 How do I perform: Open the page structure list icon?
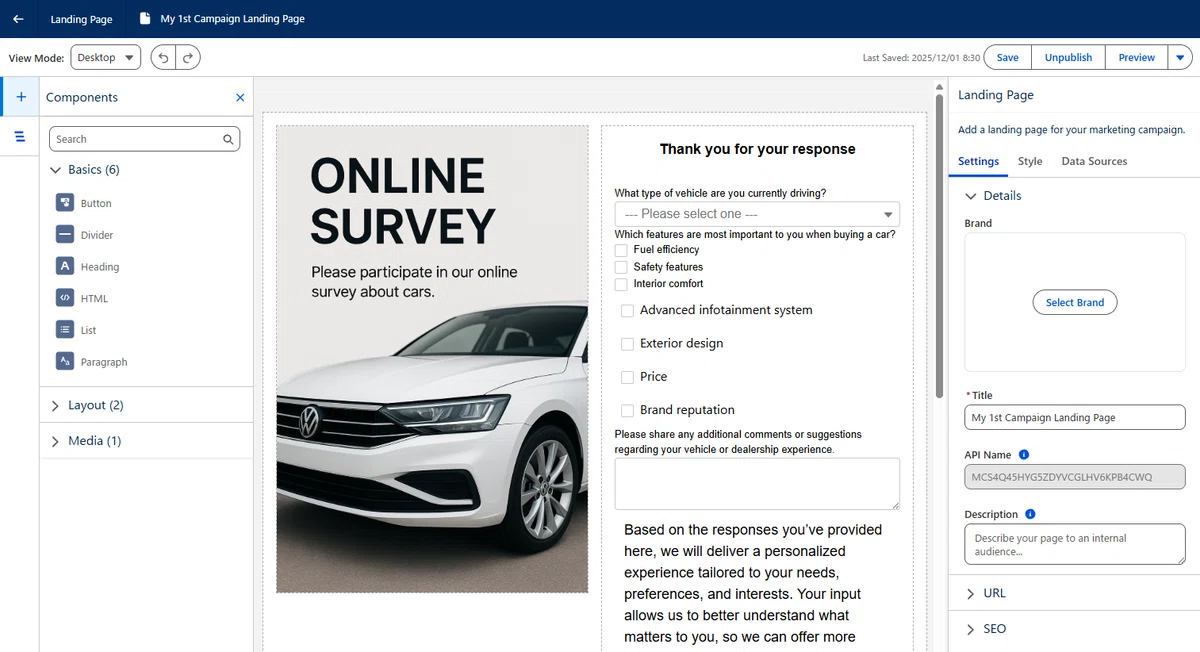20,136
